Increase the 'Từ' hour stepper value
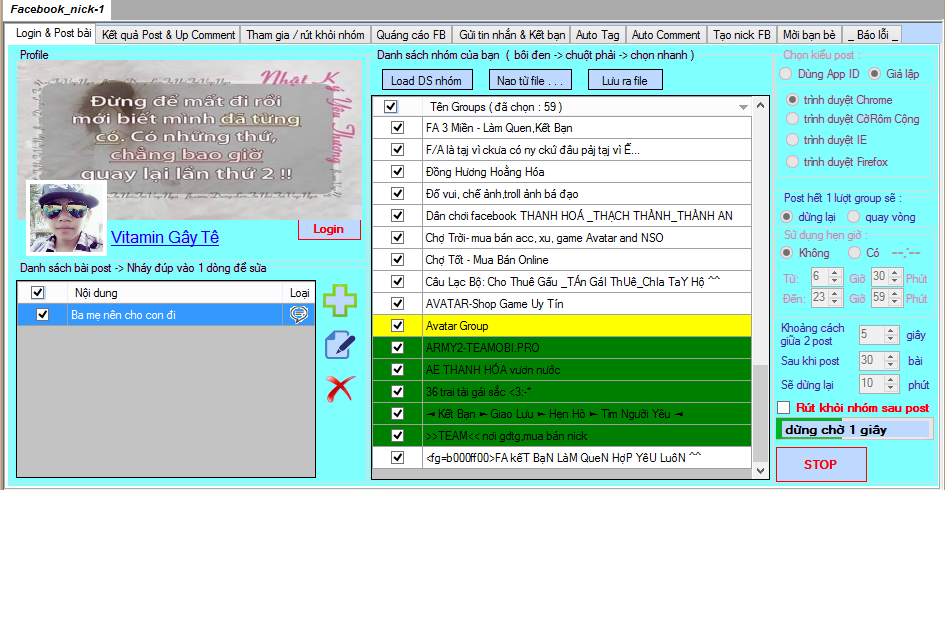 click(835, 273)
